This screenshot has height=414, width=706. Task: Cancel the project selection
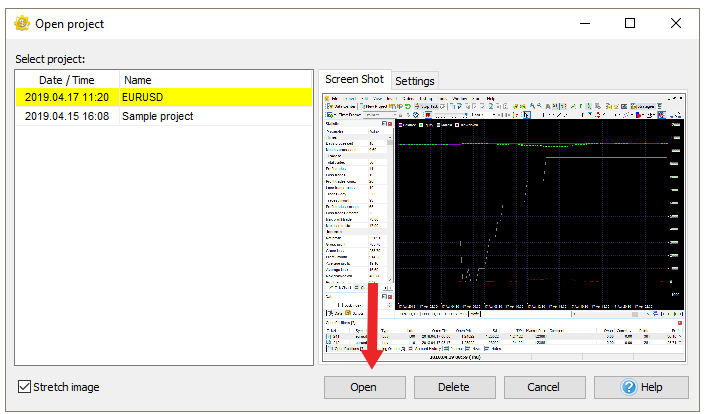pyautogui.click(x=545, y=387)
